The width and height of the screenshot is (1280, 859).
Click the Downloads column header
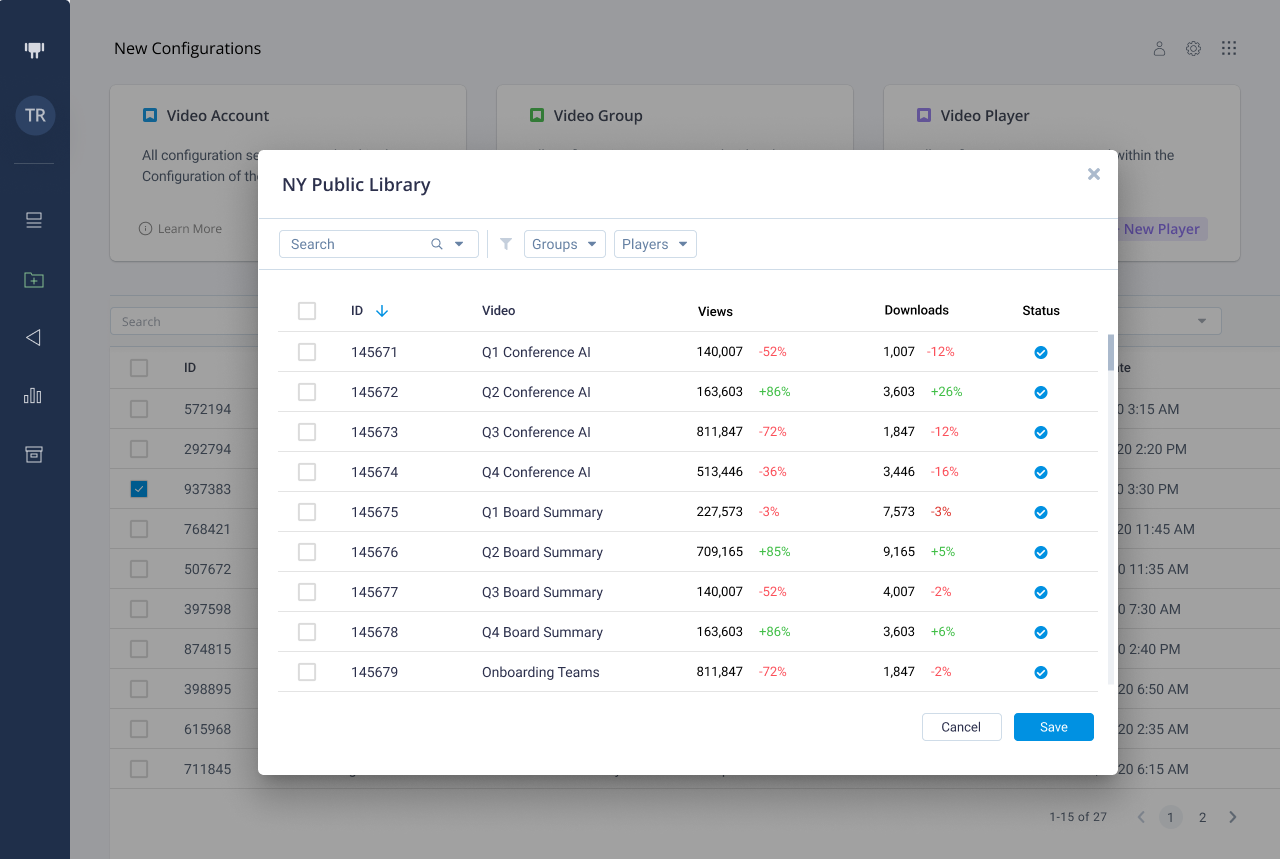click(x=917, y=310)
